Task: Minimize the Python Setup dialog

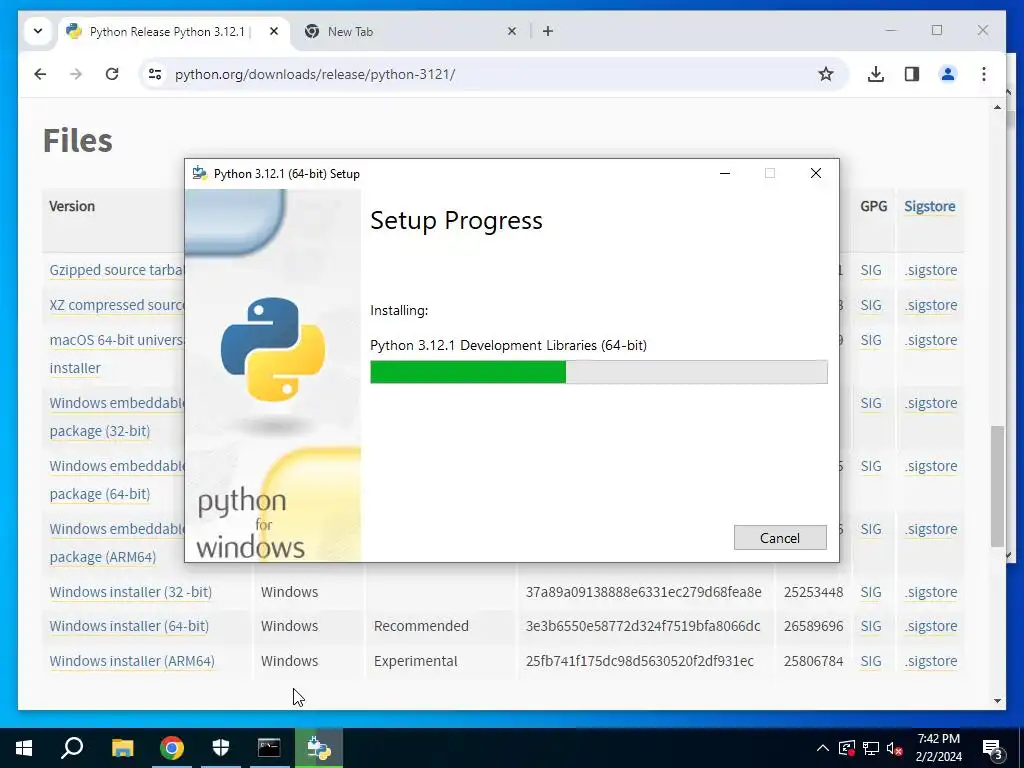Action: 725,173
